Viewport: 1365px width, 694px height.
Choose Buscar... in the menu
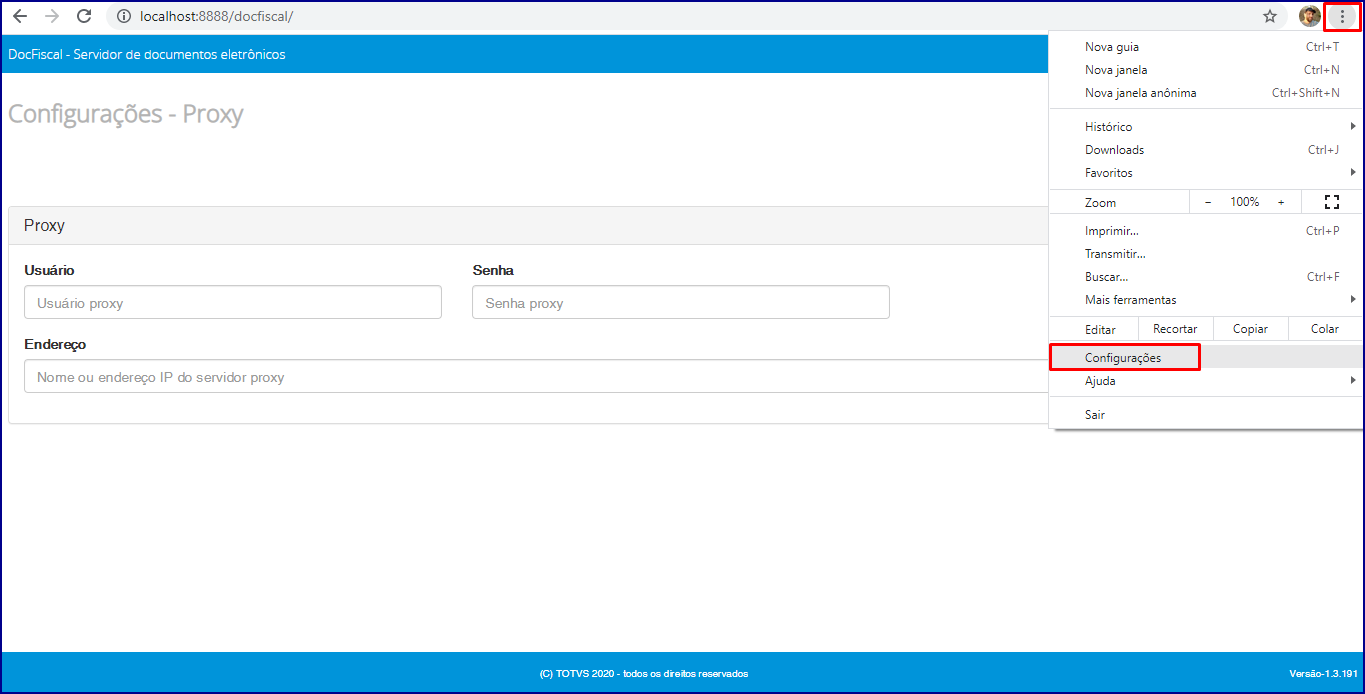[1206, 277]
